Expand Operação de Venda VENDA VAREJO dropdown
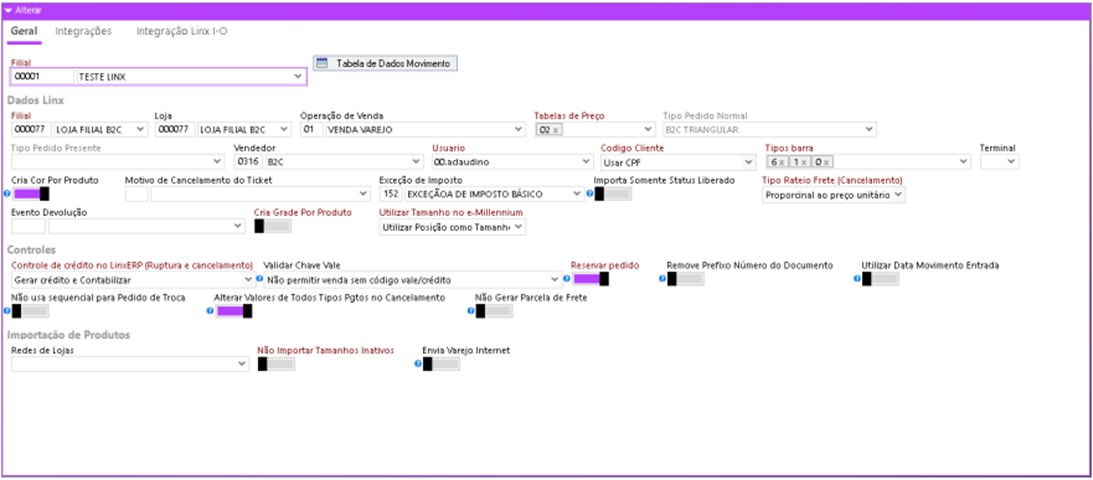 tap(518, 130)
